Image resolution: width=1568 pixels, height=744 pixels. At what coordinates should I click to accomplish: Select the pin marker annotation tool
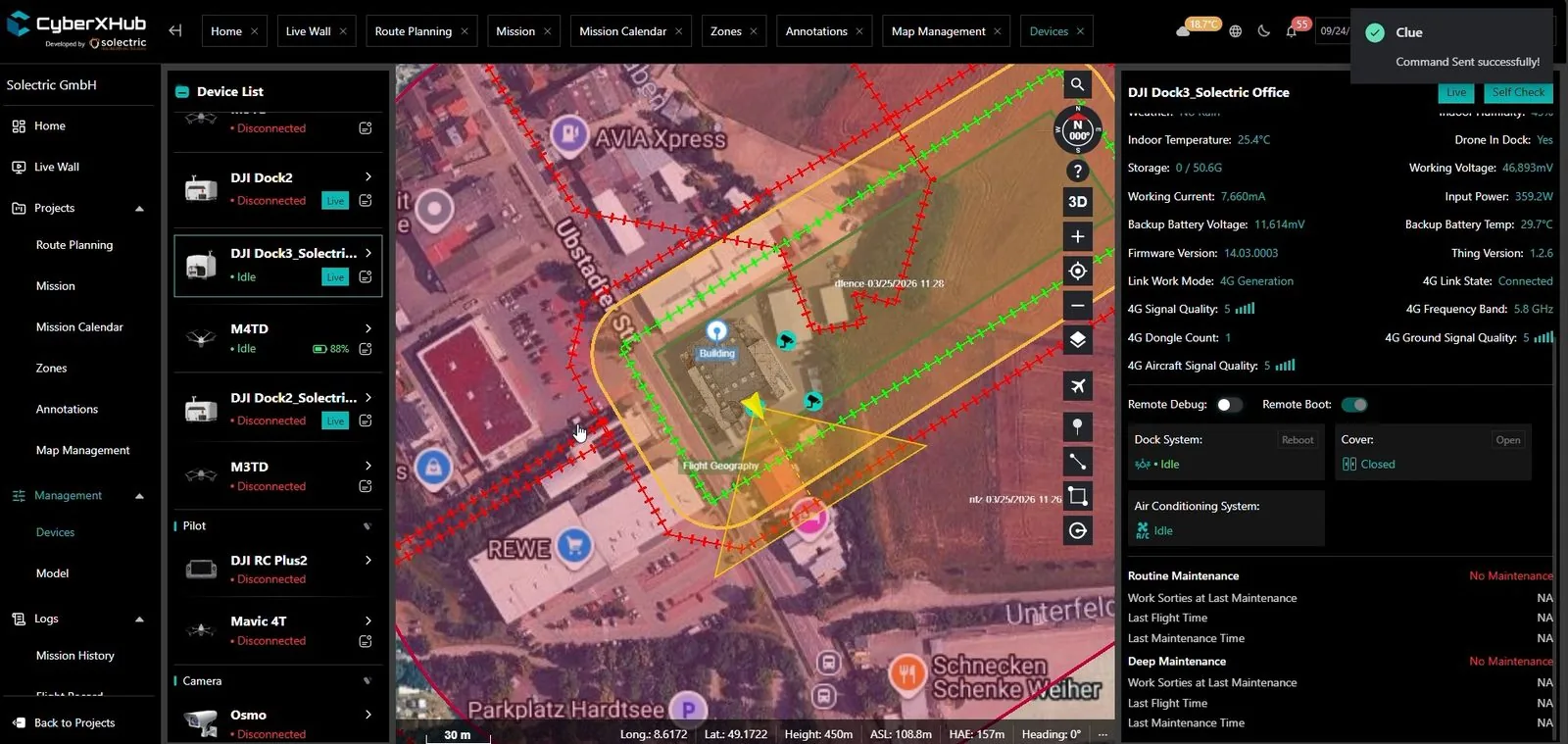[x=1077, y=425]
